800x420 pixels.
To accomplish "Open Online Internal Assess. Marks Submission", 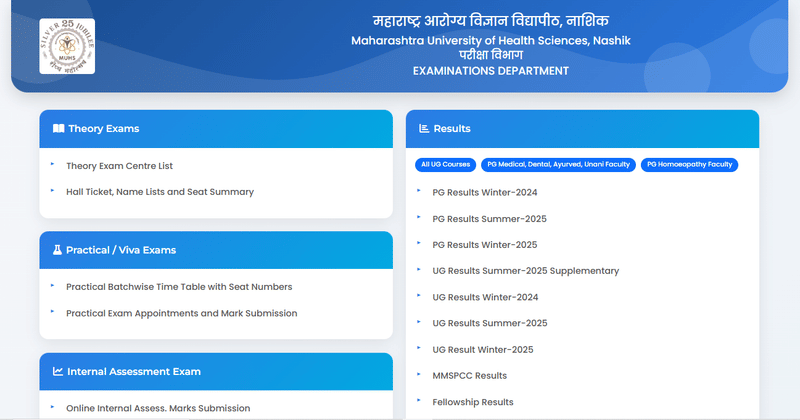I will pos(158,408).
